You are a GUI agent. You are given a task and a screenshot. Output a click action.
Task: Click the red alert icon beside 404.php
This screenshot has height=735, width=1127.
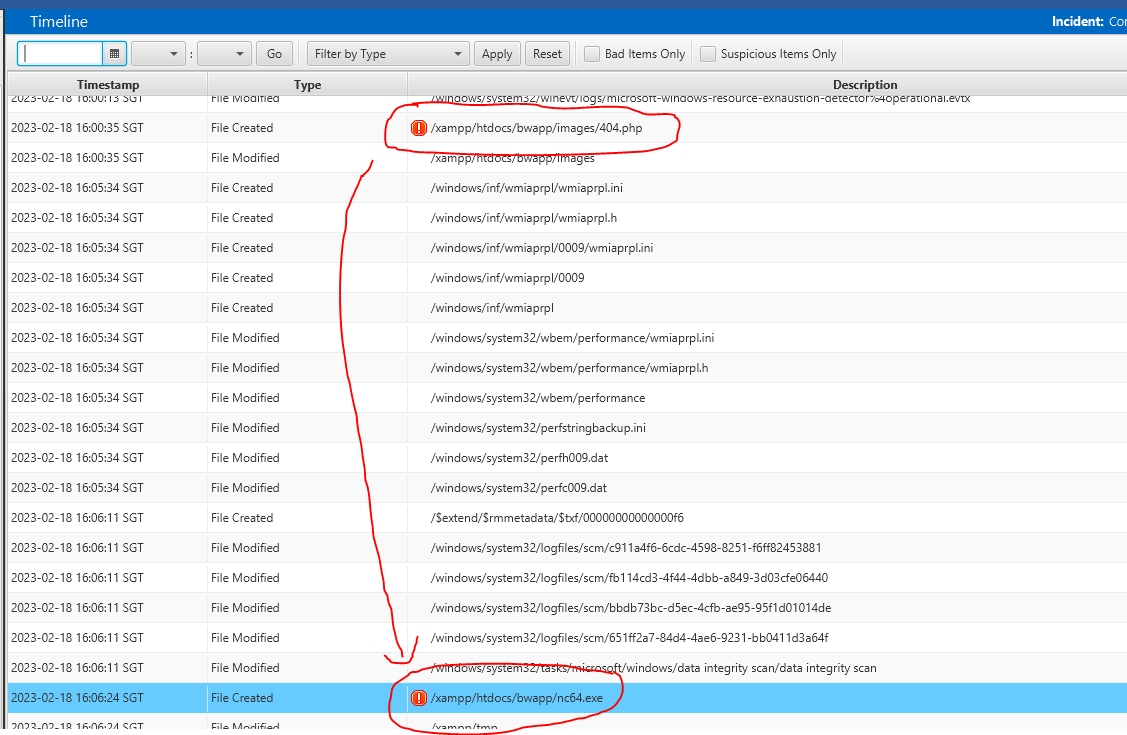pos(419,128)
